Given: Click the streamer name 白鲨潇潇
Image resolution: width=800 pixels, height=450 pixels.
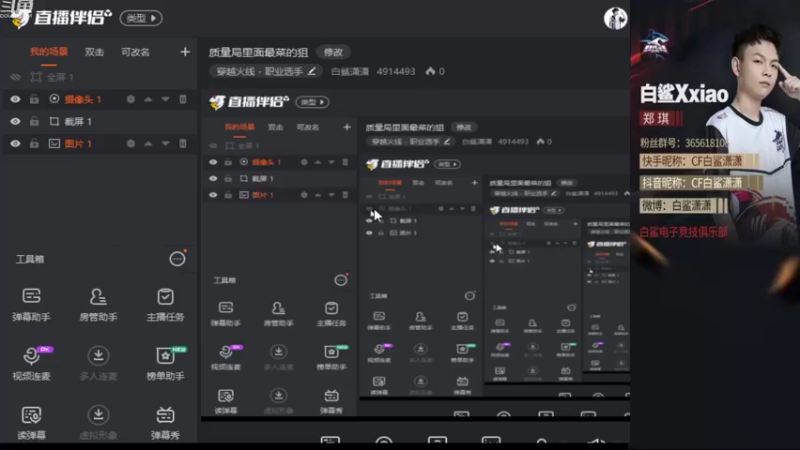Looking at the screenshot, I should [x=350, y=71].
